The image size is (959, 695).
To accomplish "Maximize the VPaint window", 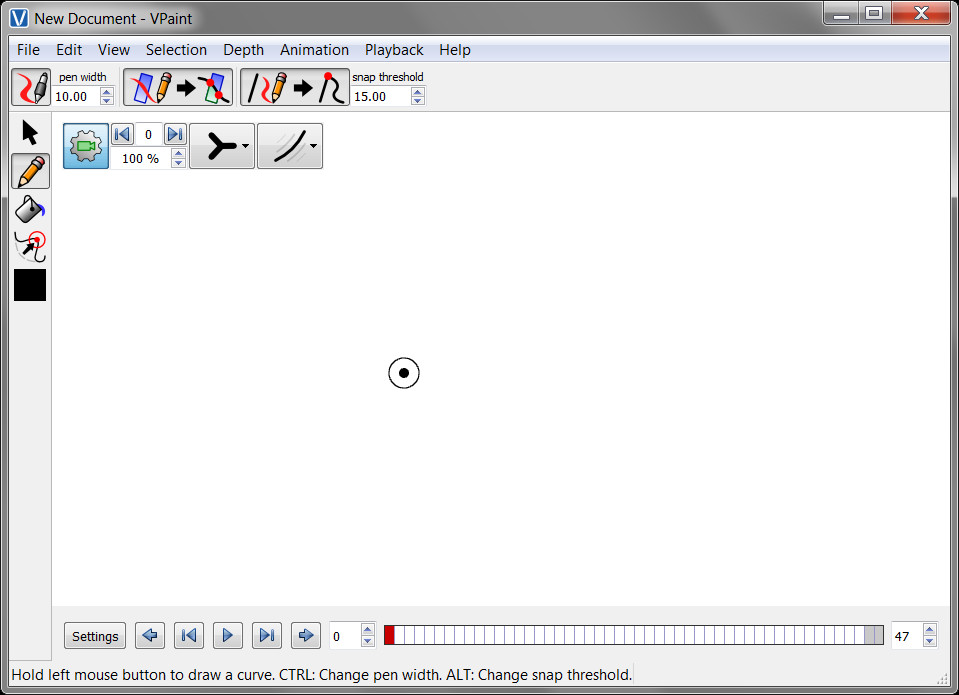I will pos(875,13).
